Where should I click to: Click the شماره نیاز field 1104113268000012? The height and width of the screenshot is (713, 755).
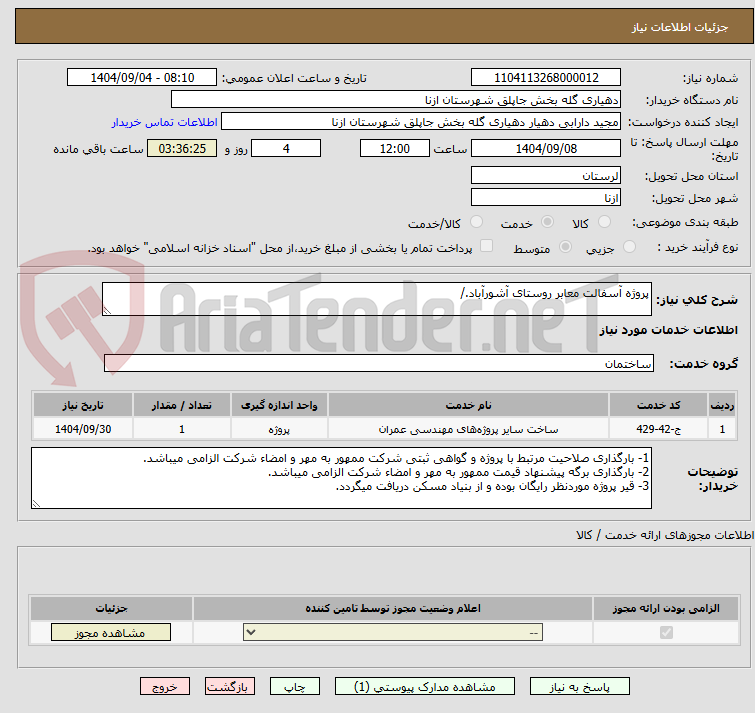tap(546, 78)
